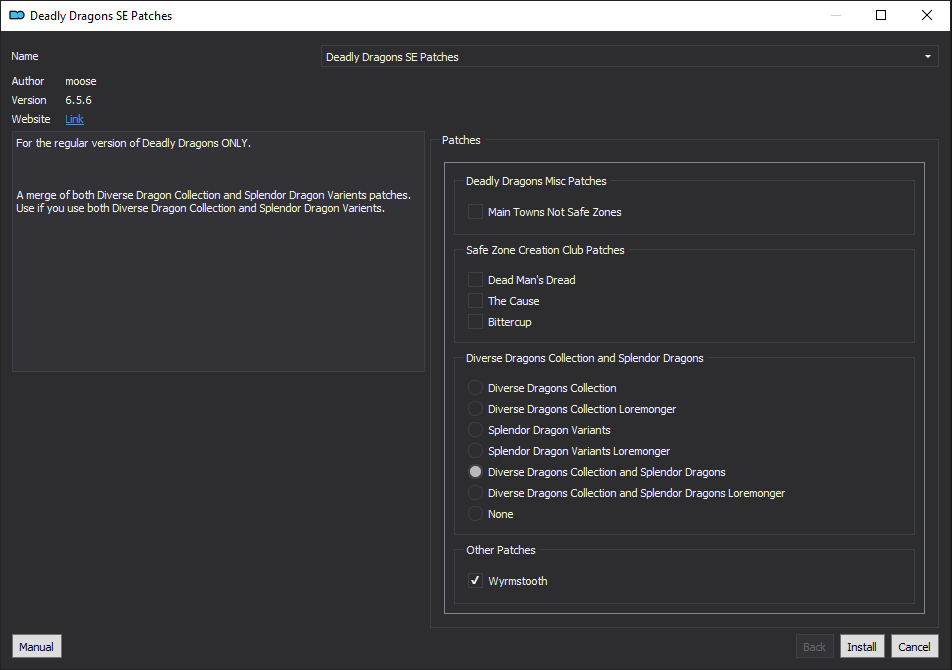
Task: Open the Name dropdown arrow
Action: (x=928, y=57)
